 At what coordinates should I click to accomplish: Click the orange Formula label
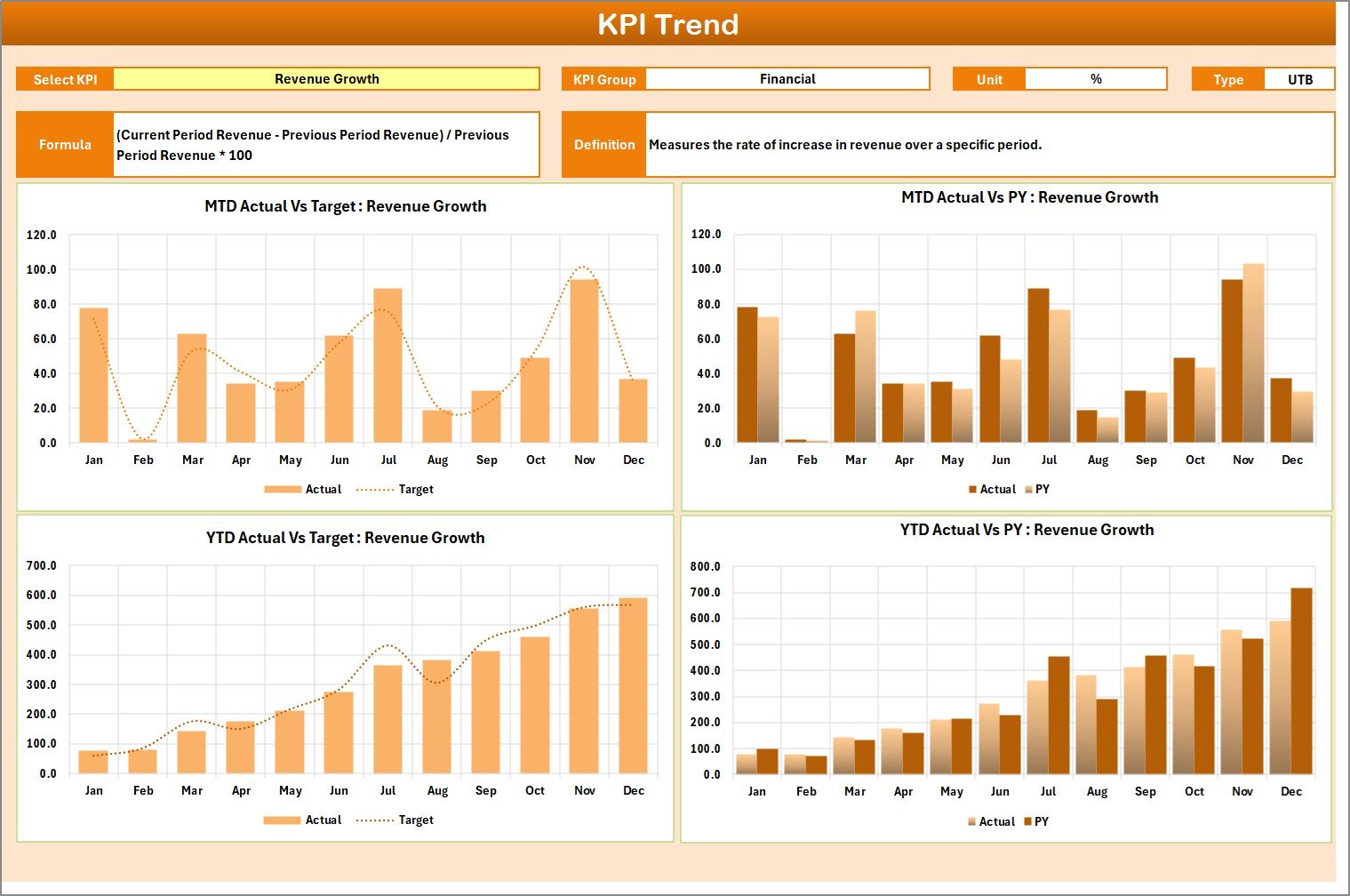(x=65, y=145)
